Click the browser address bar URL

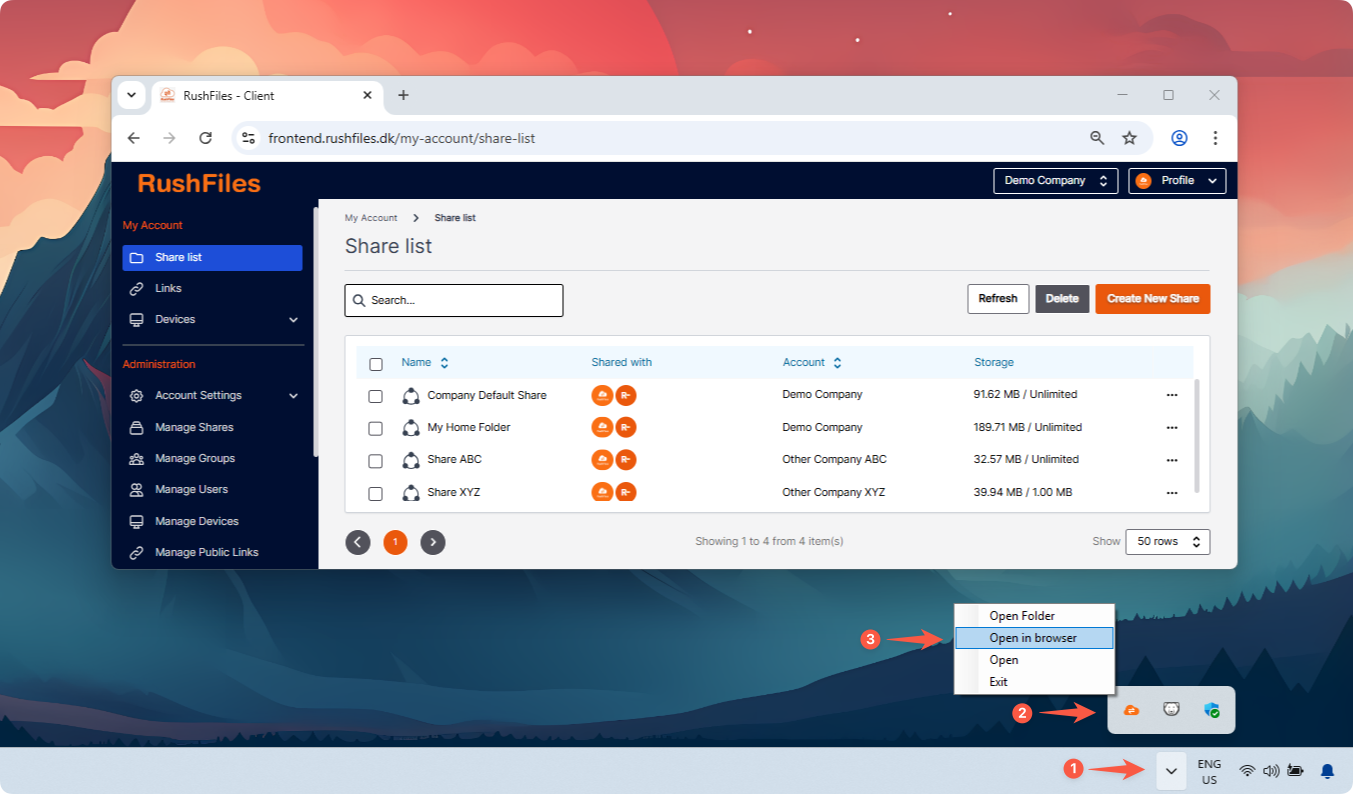tap(402, 138)
